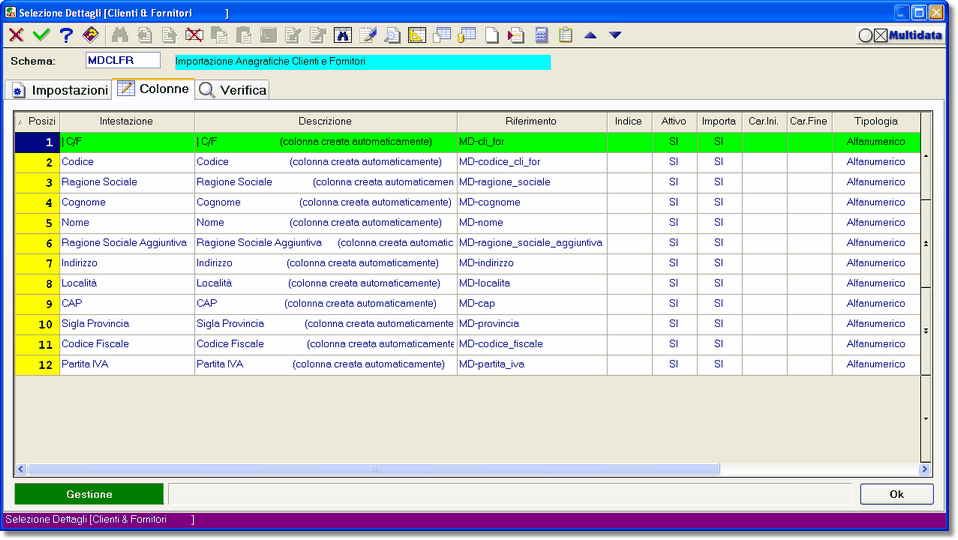This screenshot has width=958, height=540.
Task: Click the MD-nome reference cell
Action: point(532,222)
